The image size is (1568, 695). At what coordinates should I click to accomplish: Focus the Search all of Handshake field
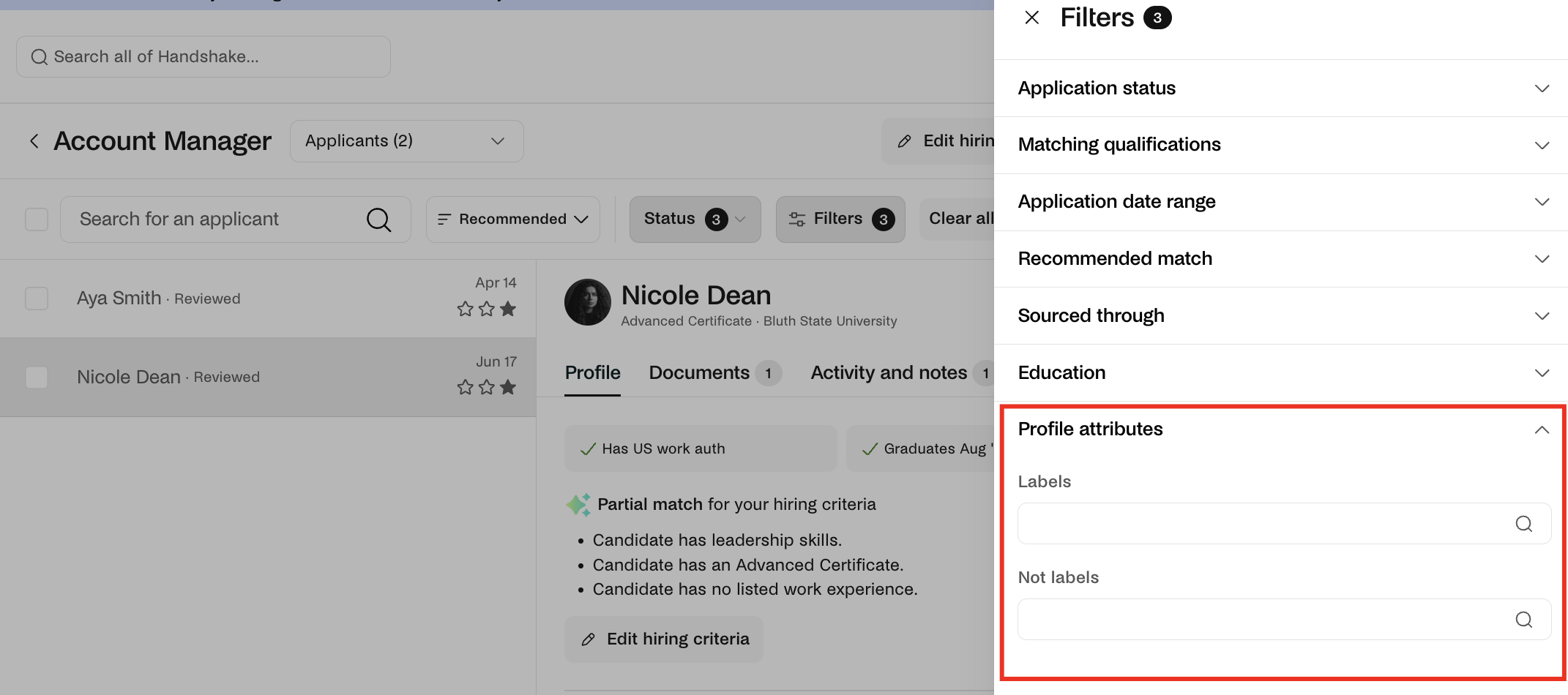[204, 57]
